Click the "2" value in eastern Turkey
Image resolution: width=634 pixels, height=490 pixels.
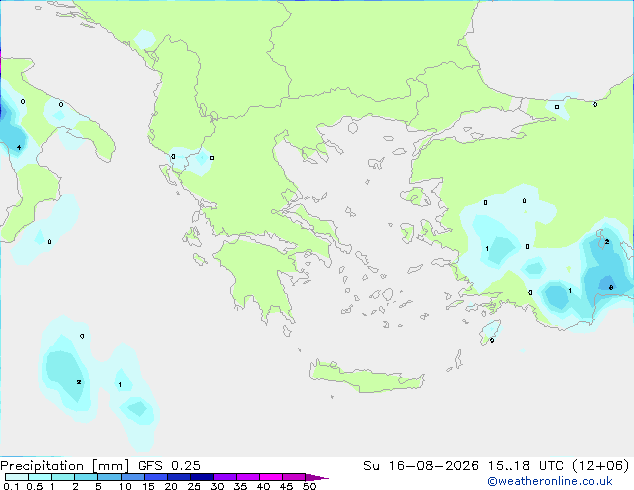607,242
